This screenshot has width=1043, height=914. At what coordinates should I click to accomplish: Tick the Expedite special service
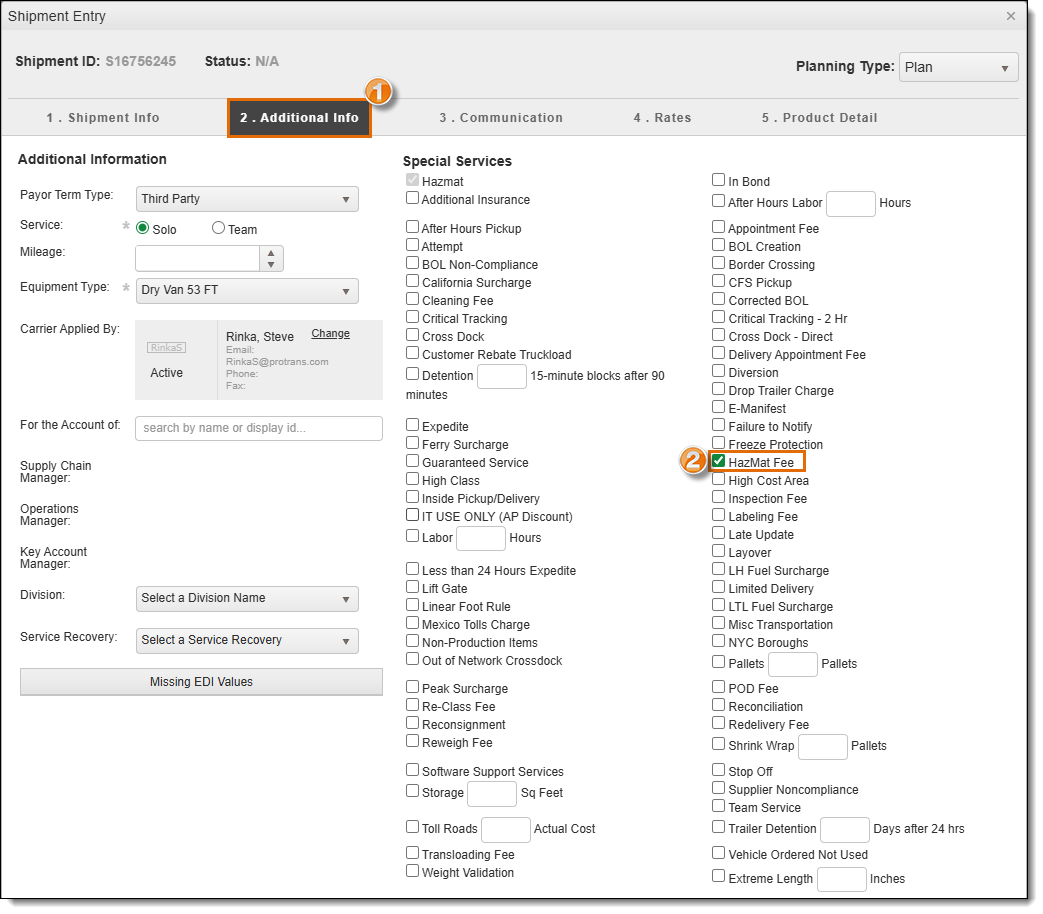click(413, 426)
